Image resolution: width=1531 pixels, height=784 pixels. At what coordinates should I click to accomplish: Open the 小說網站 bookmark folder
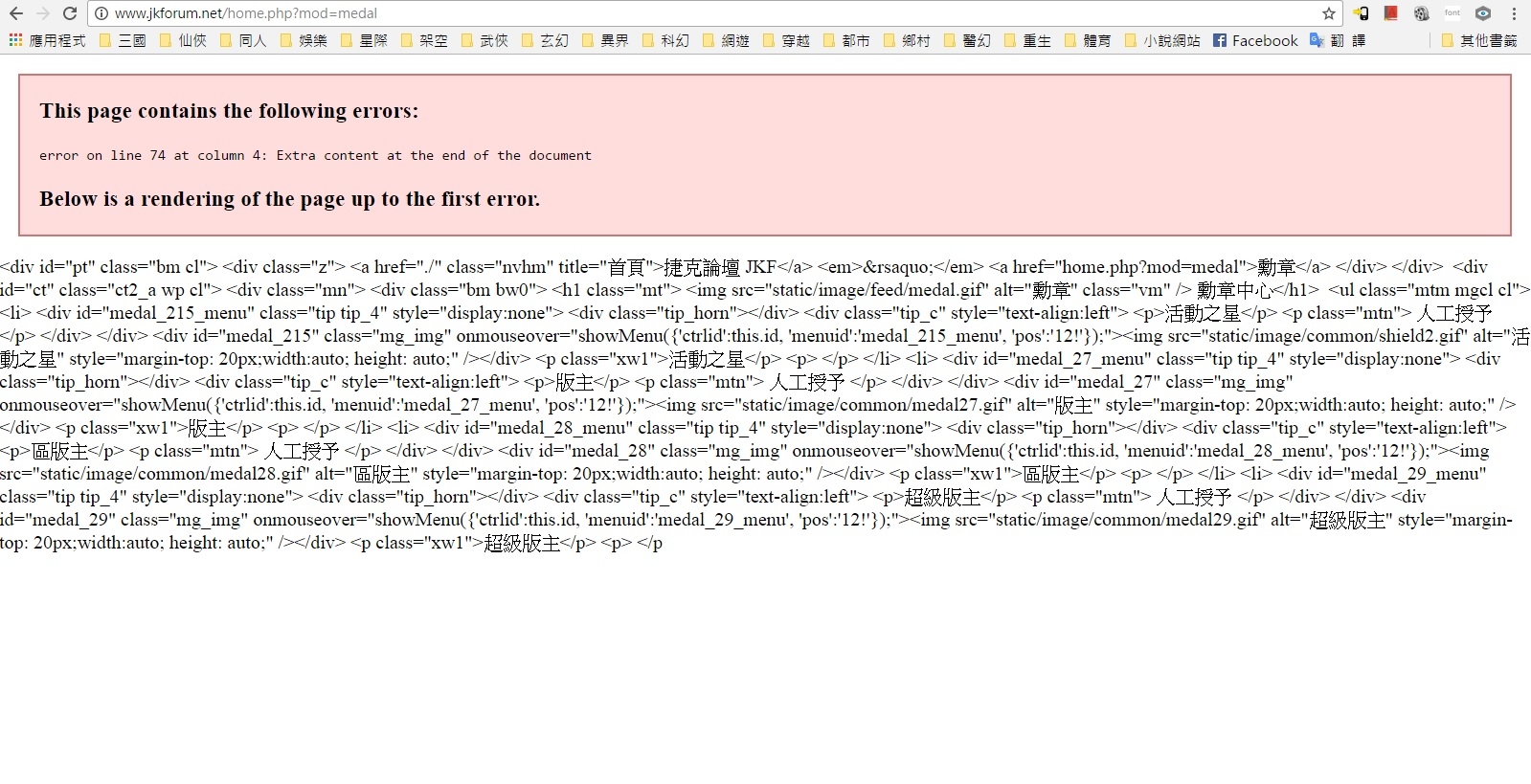(1162, 40)
